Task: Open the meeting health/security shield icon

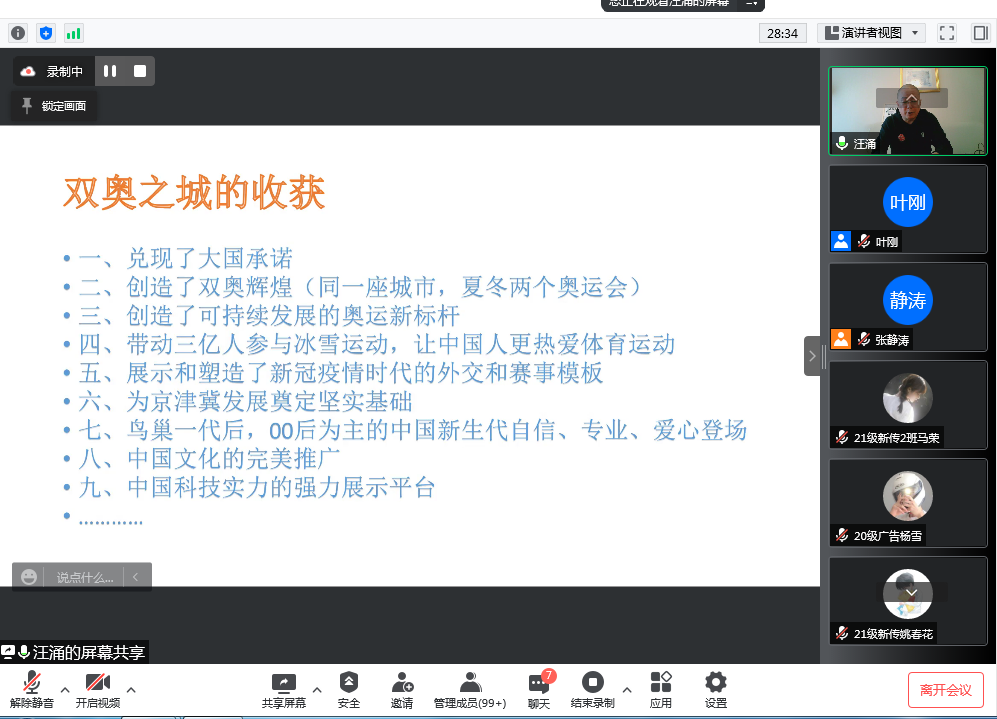Action: (45, 32)
